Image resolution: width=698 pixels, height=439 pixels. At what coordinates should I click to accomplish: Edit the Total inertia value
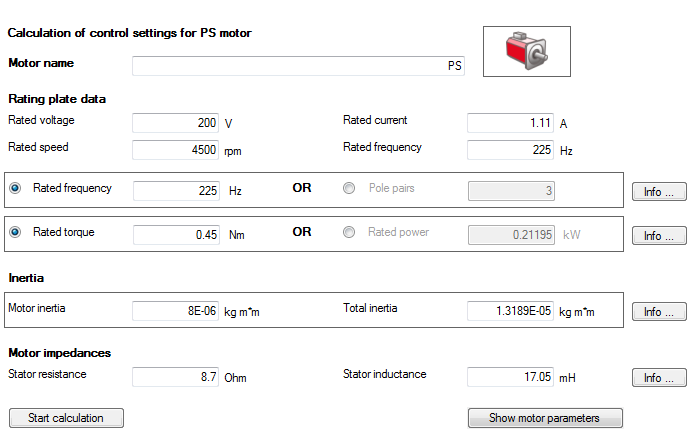[511, 311]
